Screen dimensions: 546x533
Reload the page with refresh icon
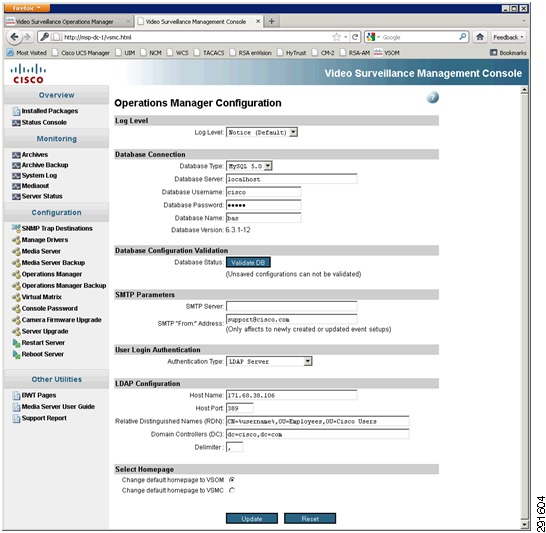[355, 37]
